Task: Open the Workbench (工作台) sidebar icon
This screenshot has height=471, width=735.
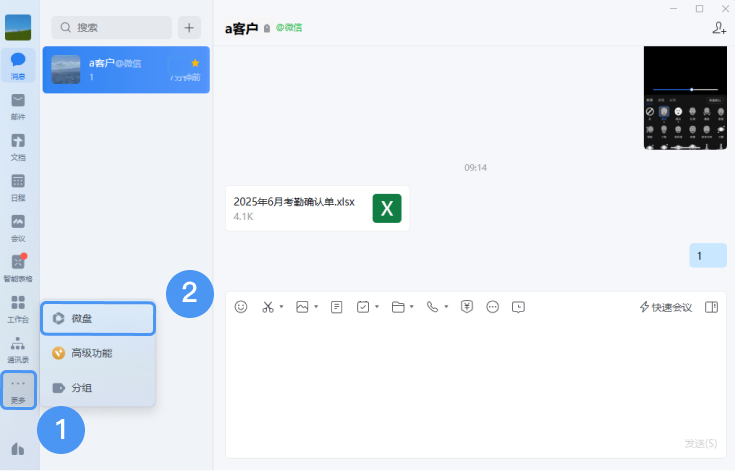Action: pos(18,309)
